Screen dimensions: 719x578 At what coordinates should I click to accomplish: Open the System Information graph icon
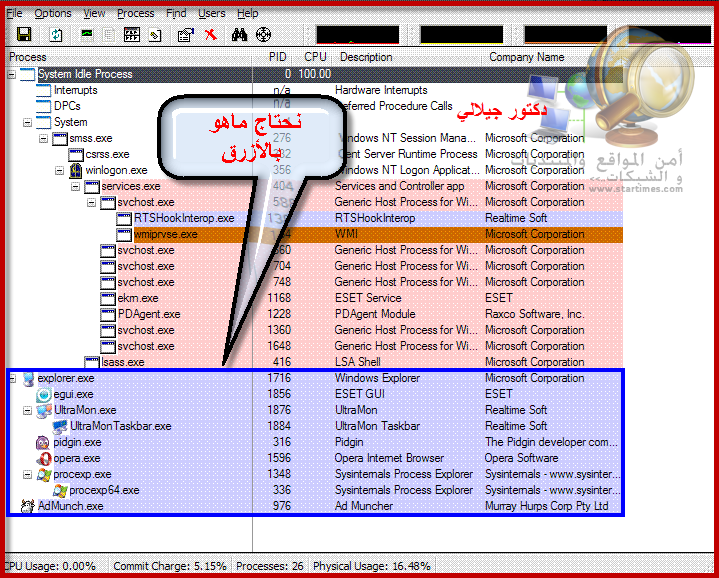click(87, 35)
